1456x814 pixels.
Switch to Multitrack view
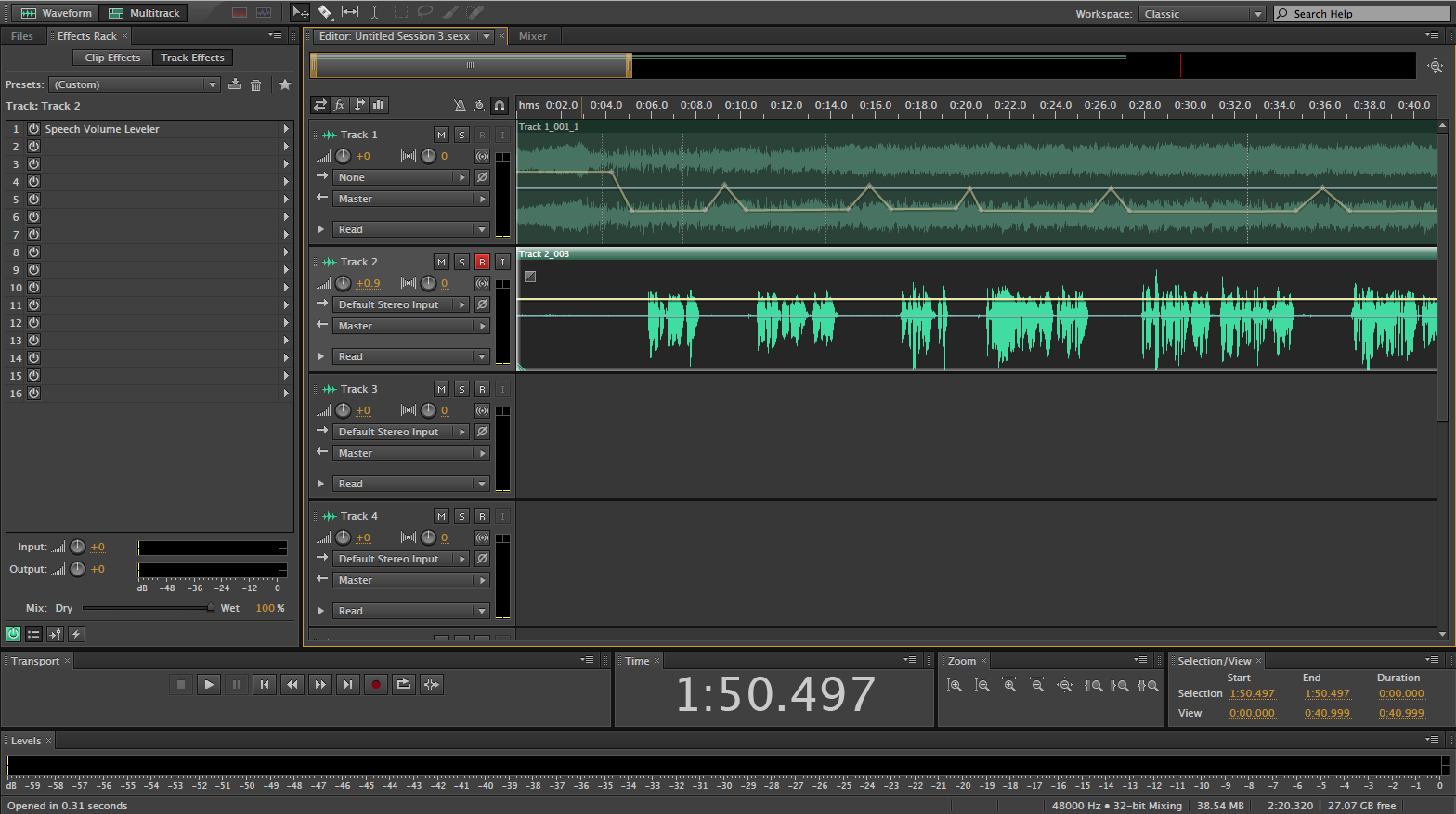(x=145, y=13)
